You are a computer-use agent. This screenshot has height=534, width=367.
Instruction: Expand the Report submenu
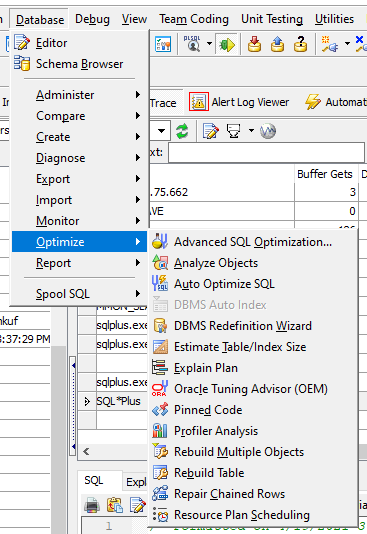[x=79, y=263]
